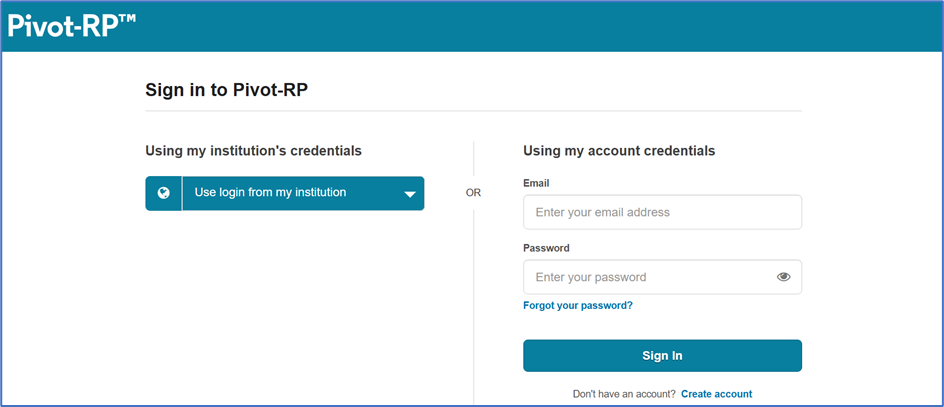Click the 'Don't have an account?' text

click(x=624, y=394)
